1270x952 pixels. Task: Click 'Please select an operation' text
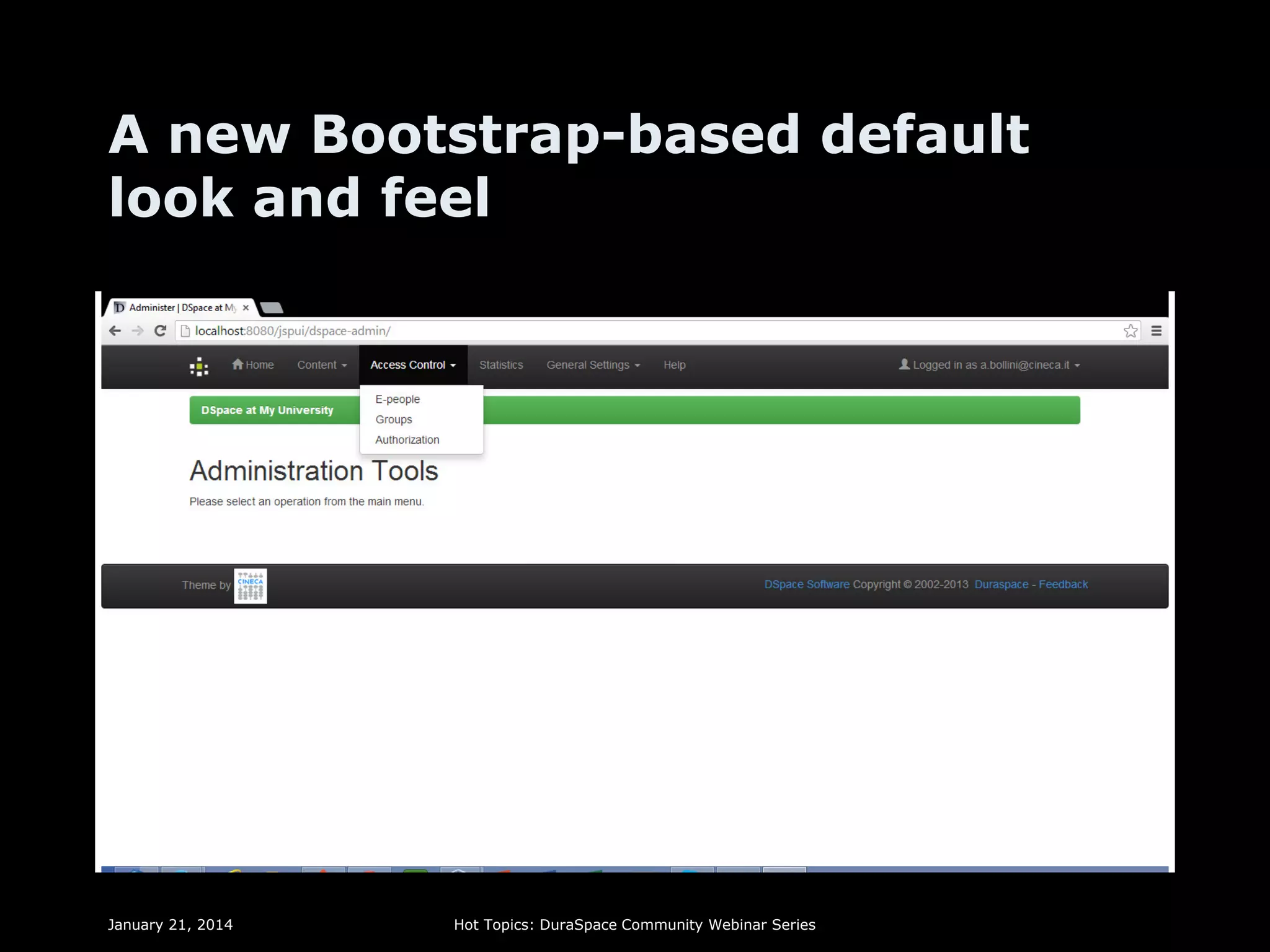tap(307, 501)
